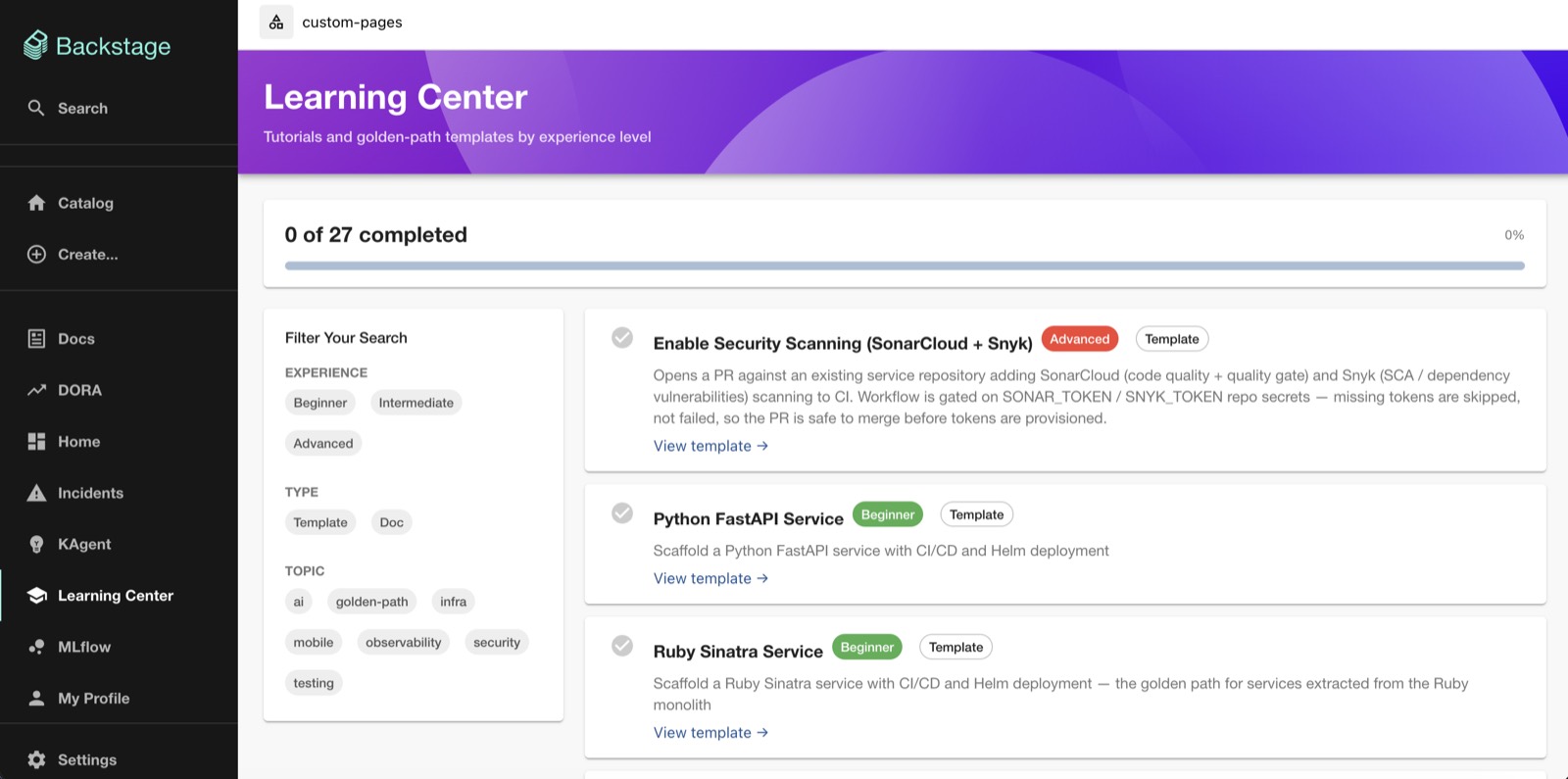Click the green Beginner badge on Python FastAPI

[888, 514]
